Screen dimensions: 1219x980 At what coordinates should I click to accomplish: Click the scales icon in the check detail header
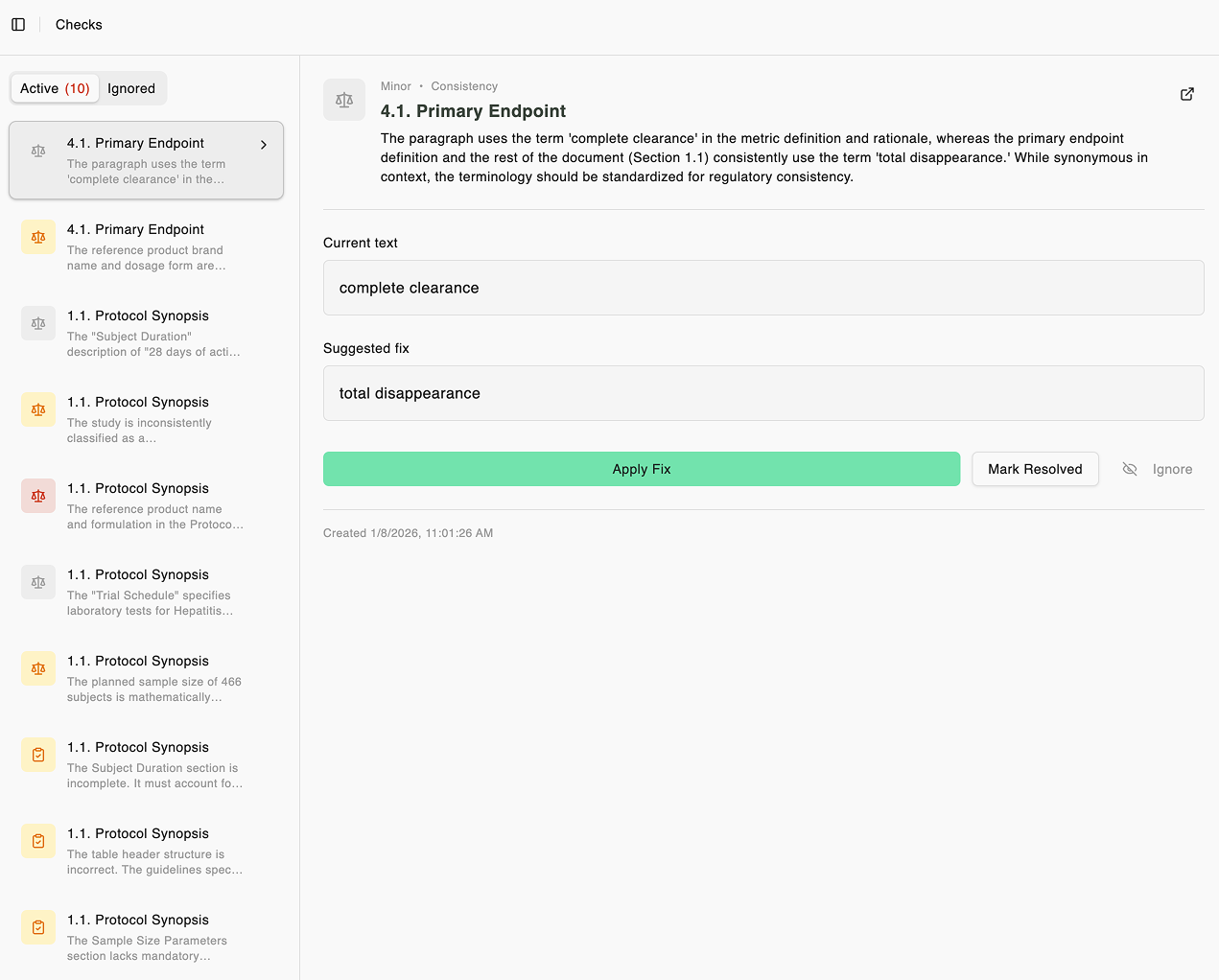[344, 99]
